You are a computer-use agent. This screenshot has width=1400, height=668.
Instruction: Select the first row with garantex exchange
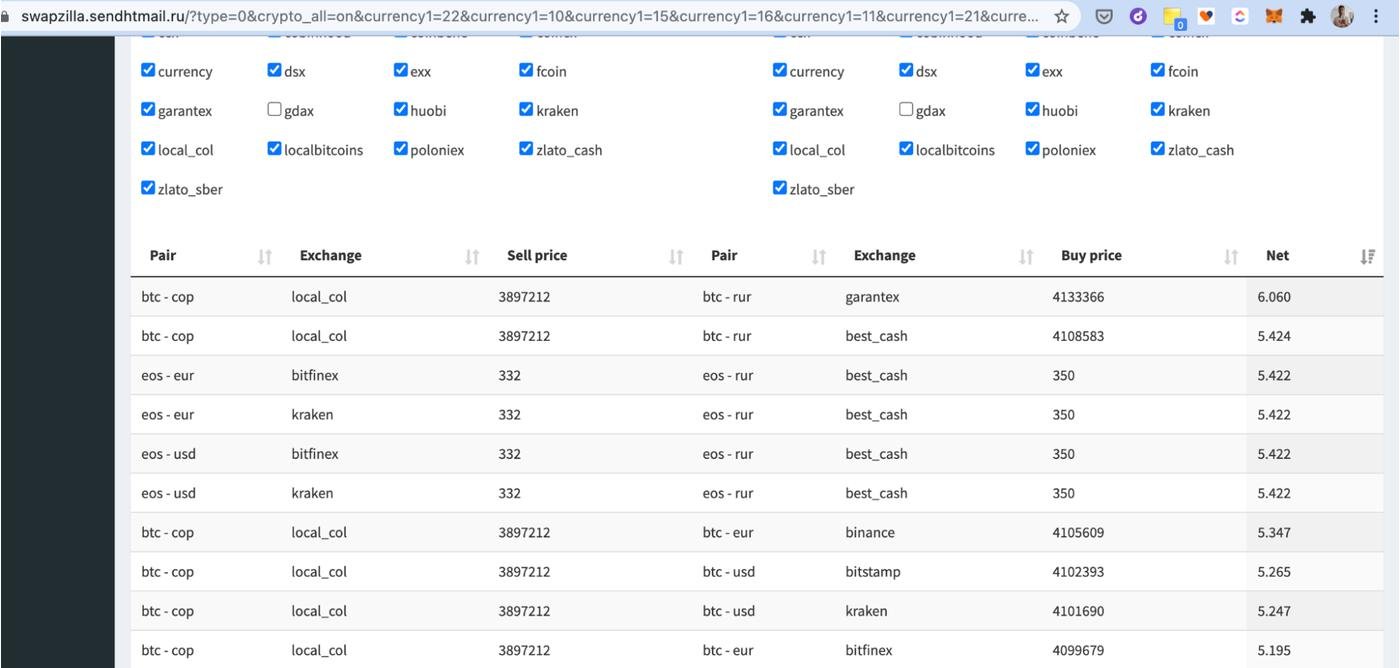click(872, 297)
